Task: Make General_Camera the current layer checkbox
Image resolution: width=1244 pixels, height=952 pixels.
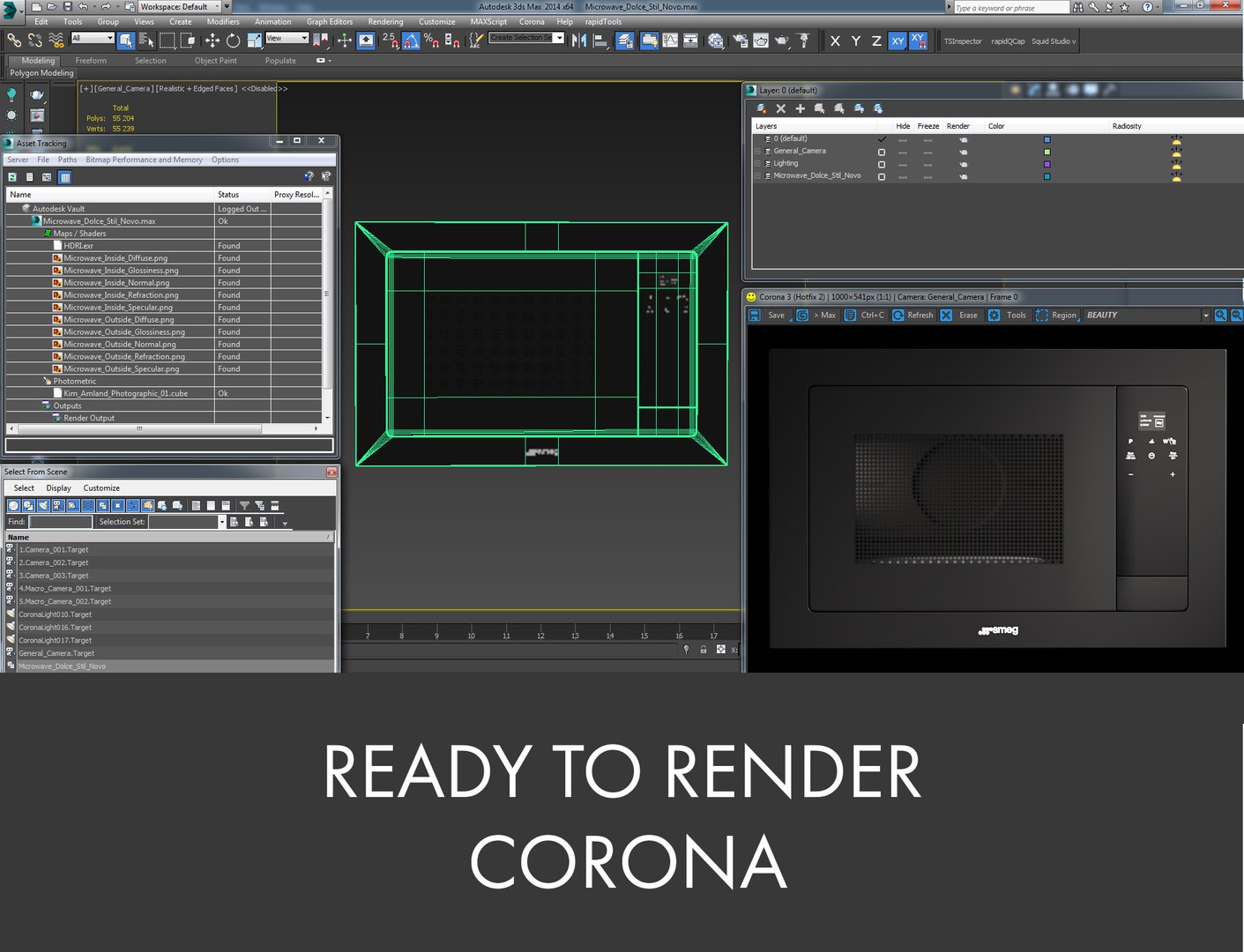Action: (882, 152)
